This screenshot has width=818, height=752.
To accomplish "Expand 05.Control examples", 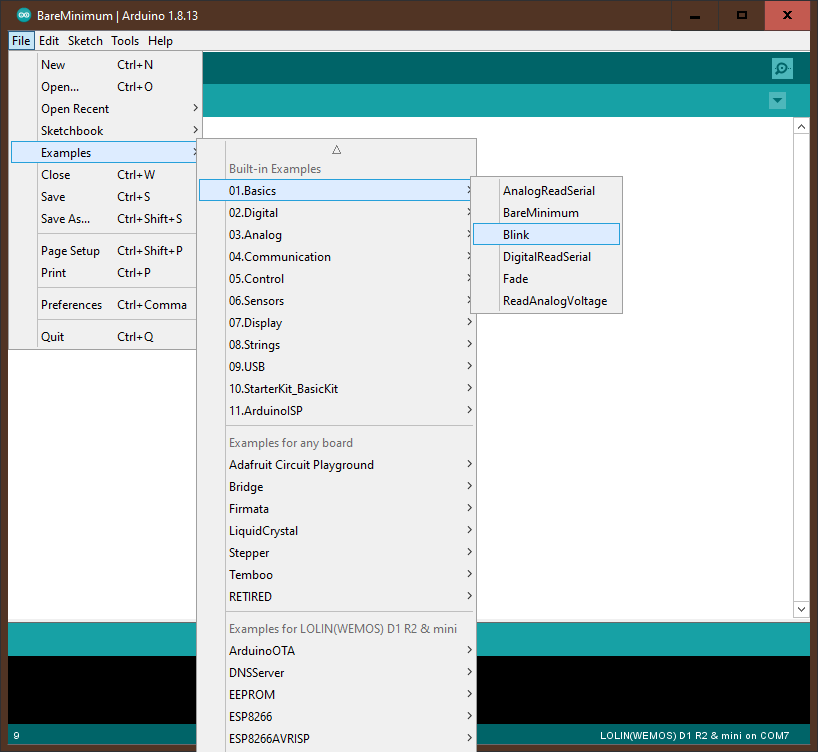I will pyautogui.click(x=336, y=279).
